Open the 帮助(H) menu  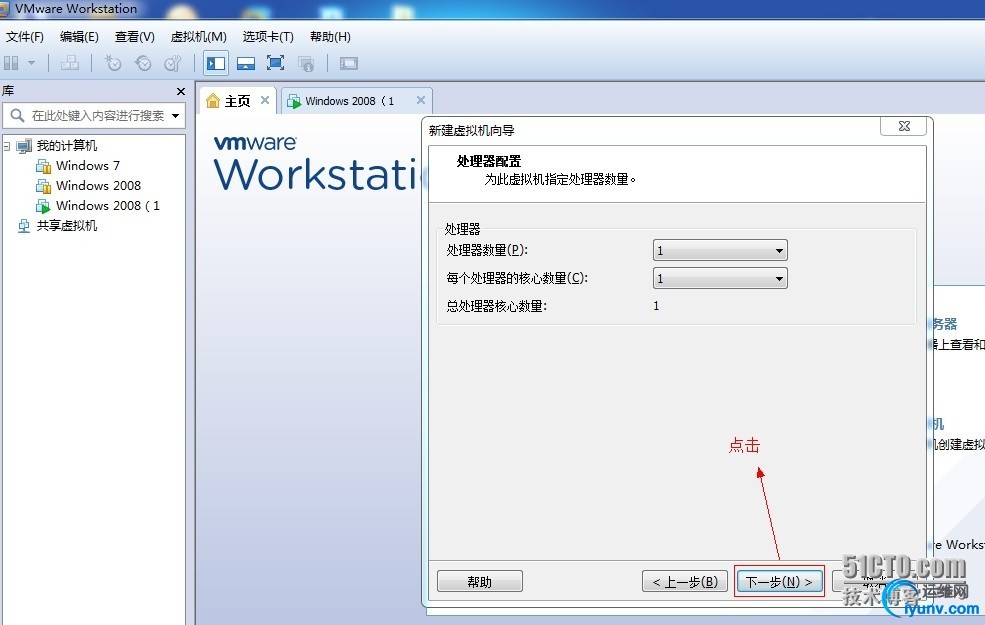(330, 36)
